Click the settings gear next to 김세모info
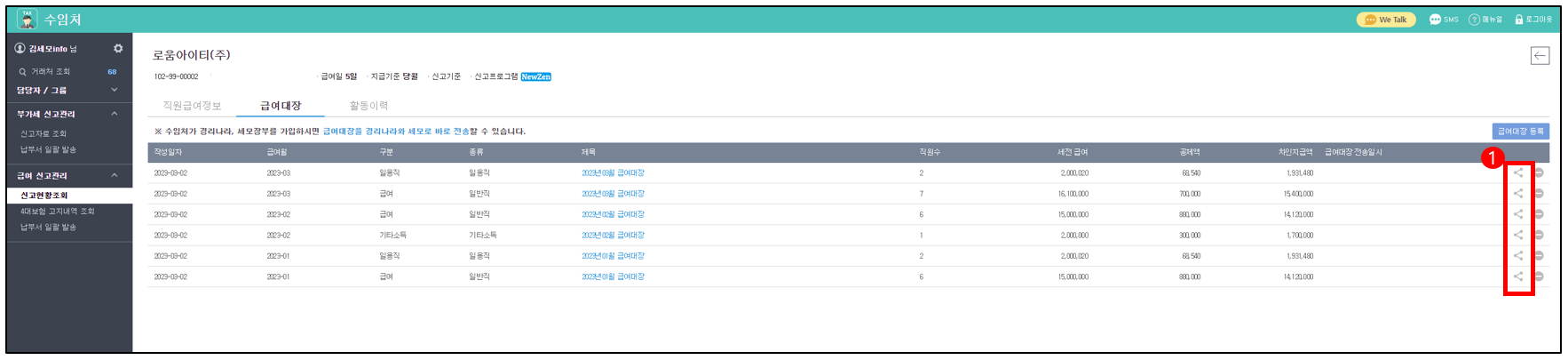Screen dimensions: 1568x360 click(x=118, y=49)
